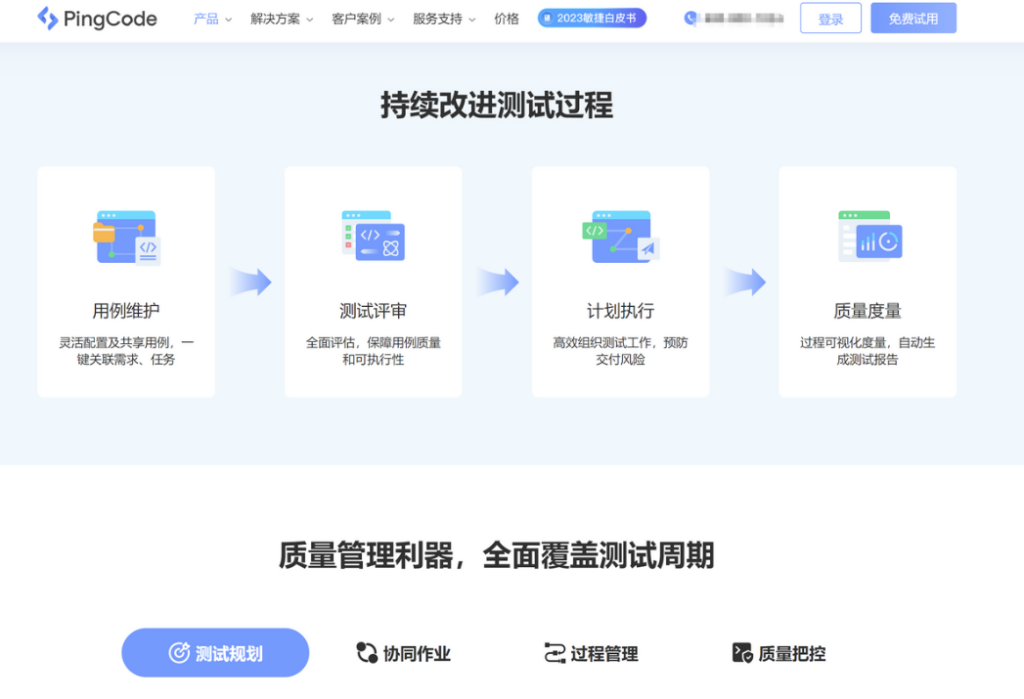The image size is (1024, 699).
Task: Click the 登录 button
Action: pyautogui.click(x=831, y=19)
